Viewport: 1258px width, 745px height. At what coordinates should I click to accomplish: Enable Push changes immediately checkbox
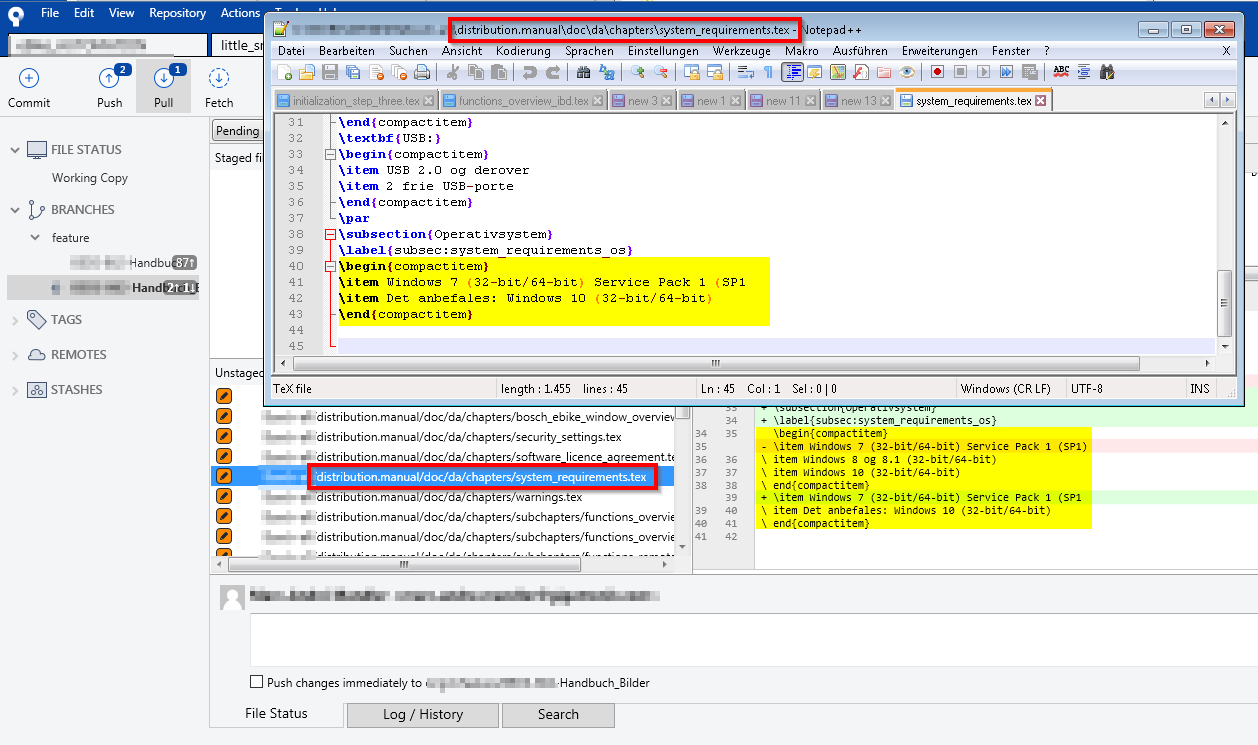pyautogui.click(x=256, y=683)
